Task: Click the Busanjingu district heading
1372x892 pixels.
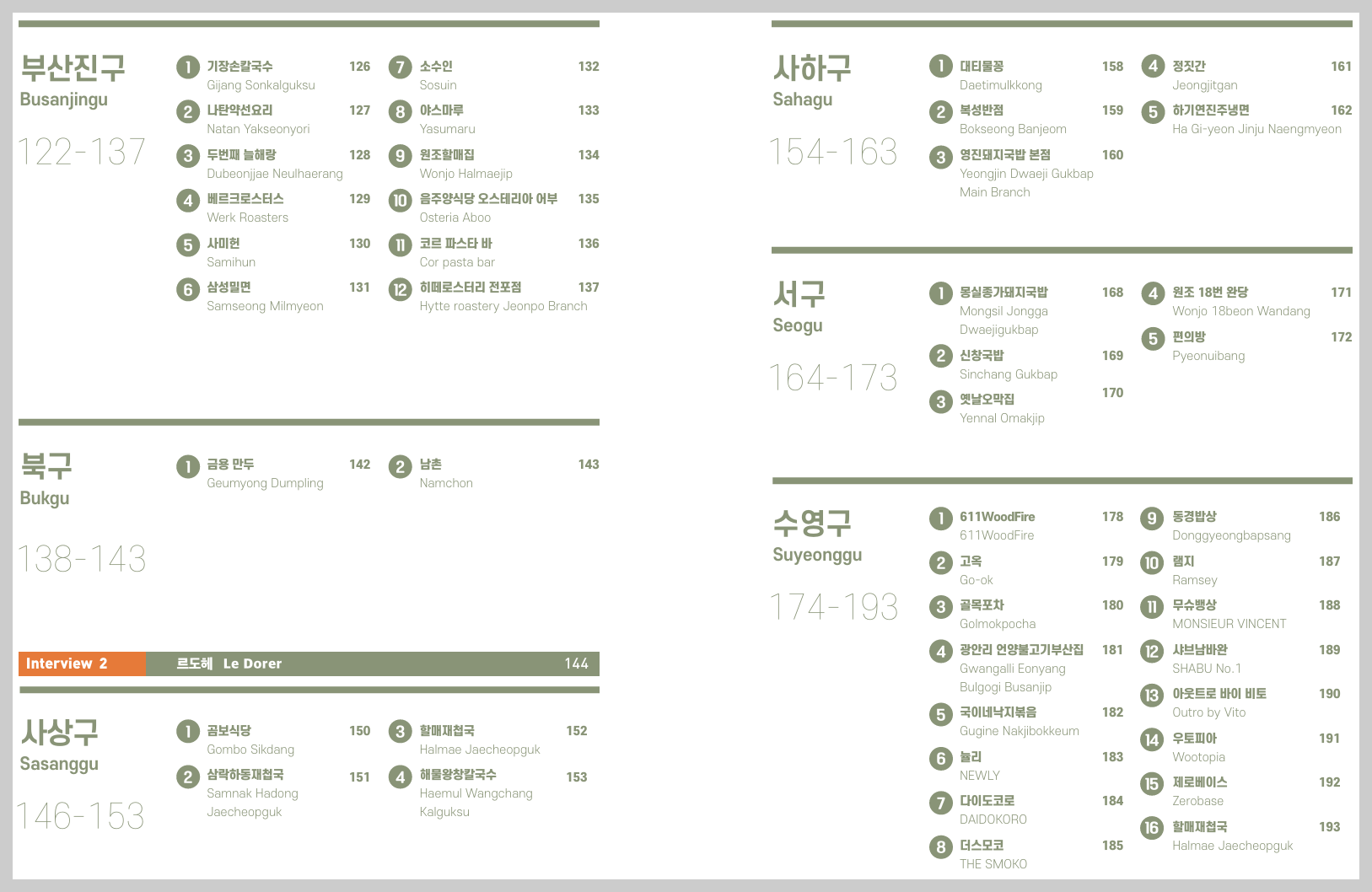Action: [73, 80]
